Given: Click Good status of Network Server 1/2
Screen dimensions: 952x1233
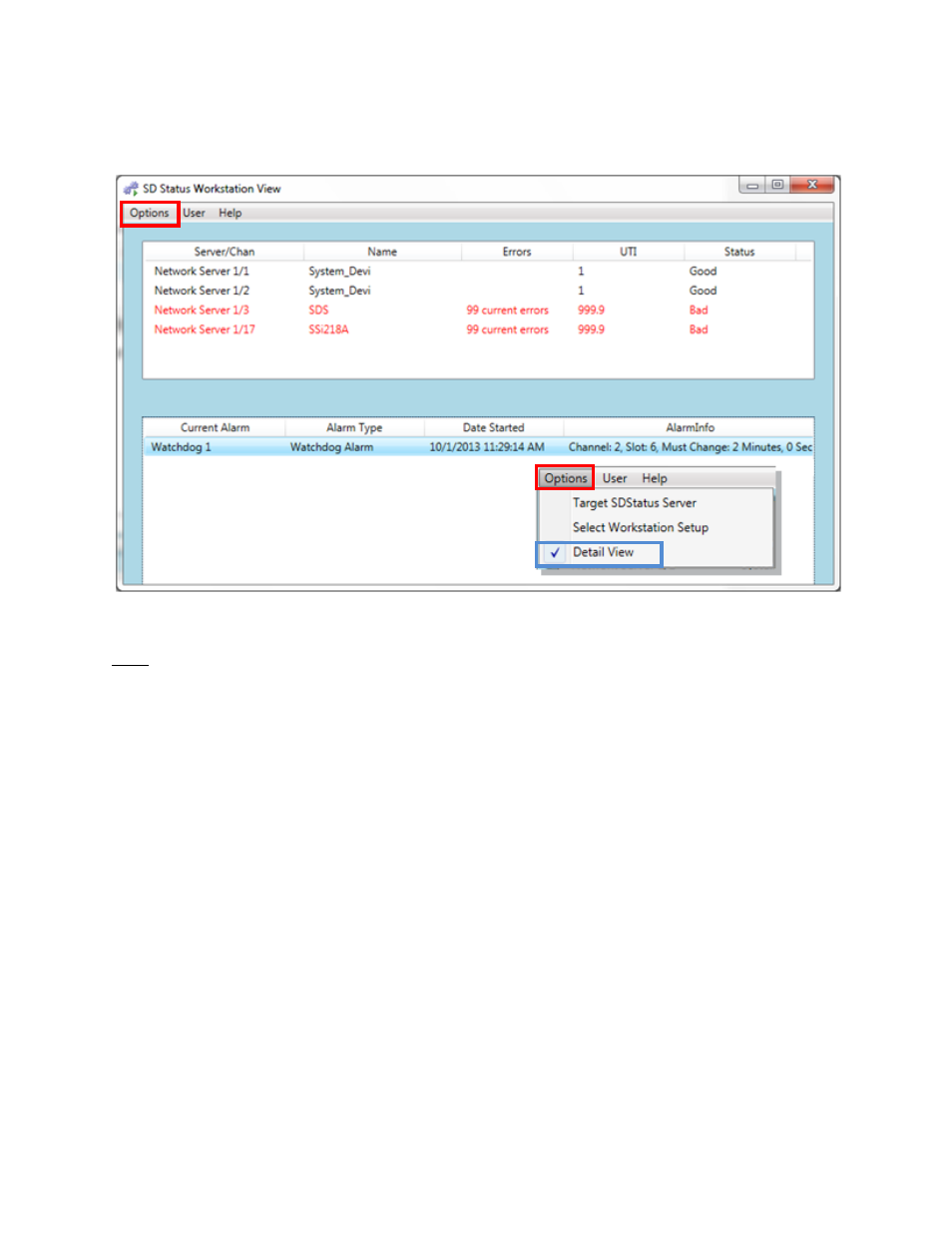Looking at the screenshot, I should (x=703, y=291).
